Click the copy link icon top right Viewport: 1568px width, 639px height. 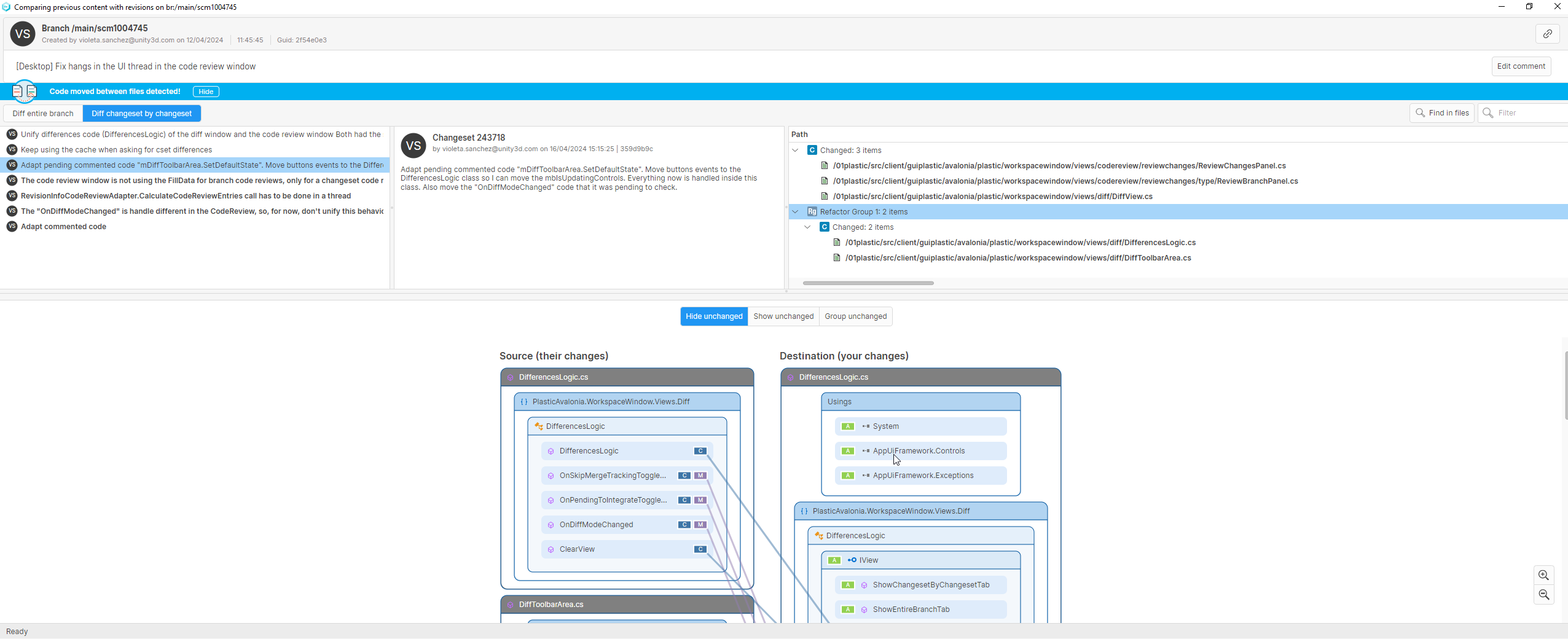click(1547, 34)
